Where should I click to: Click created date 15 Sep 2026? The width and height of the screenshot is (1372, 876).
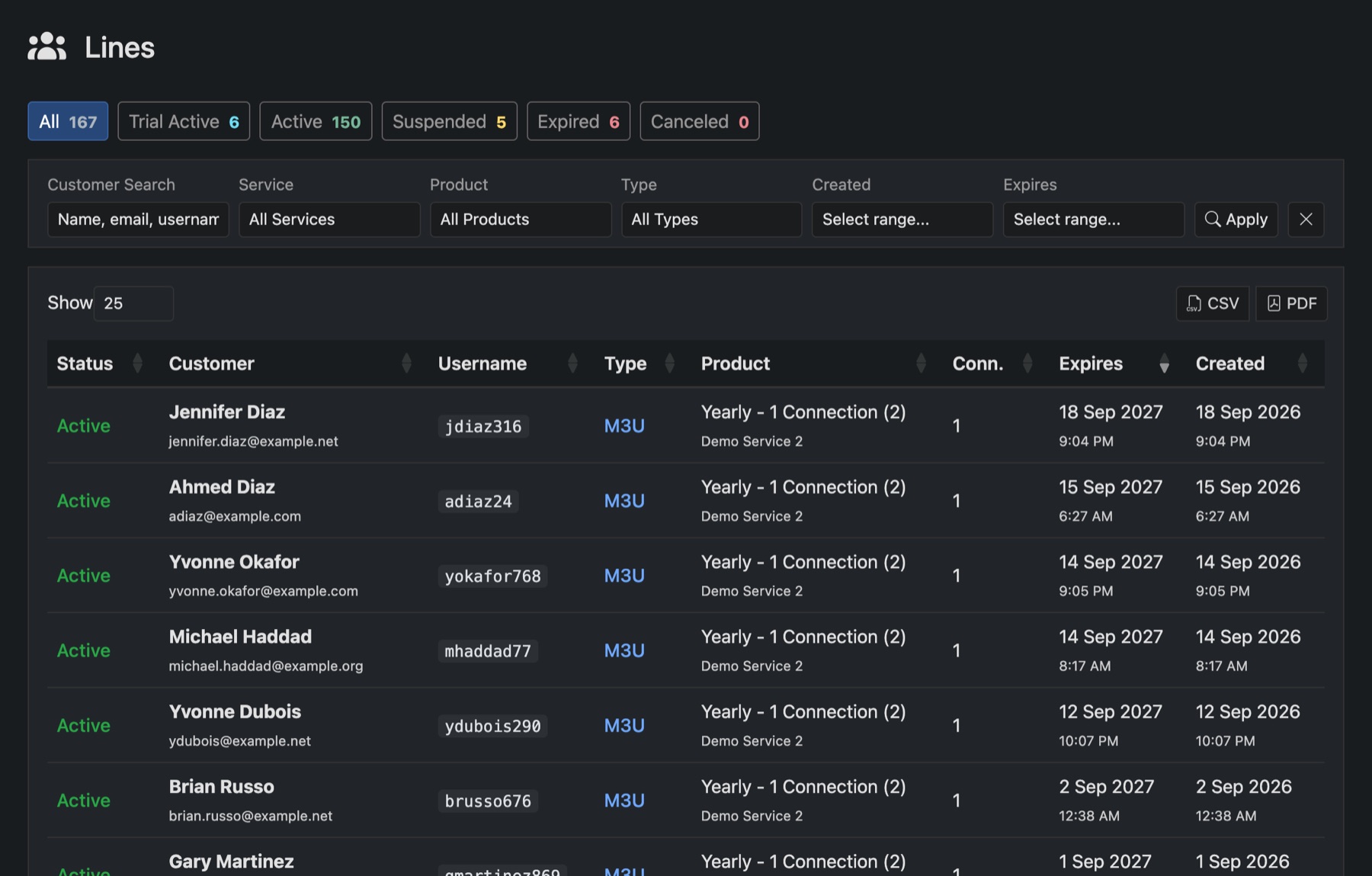(1248, 486)
